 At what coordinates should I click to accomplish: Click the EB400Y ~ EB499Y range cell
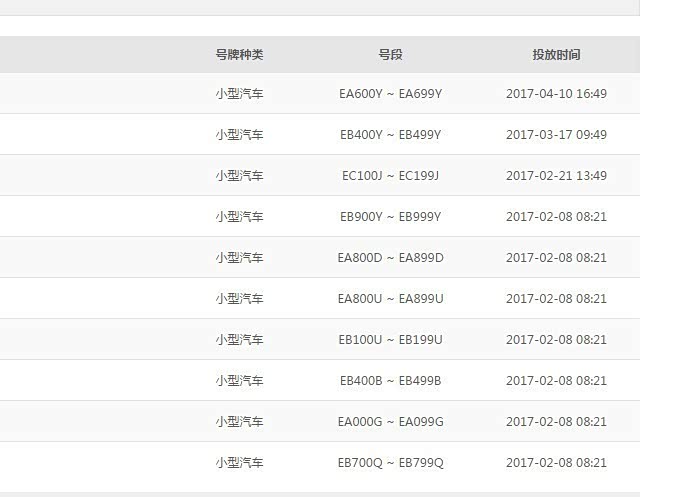(390, 135)
